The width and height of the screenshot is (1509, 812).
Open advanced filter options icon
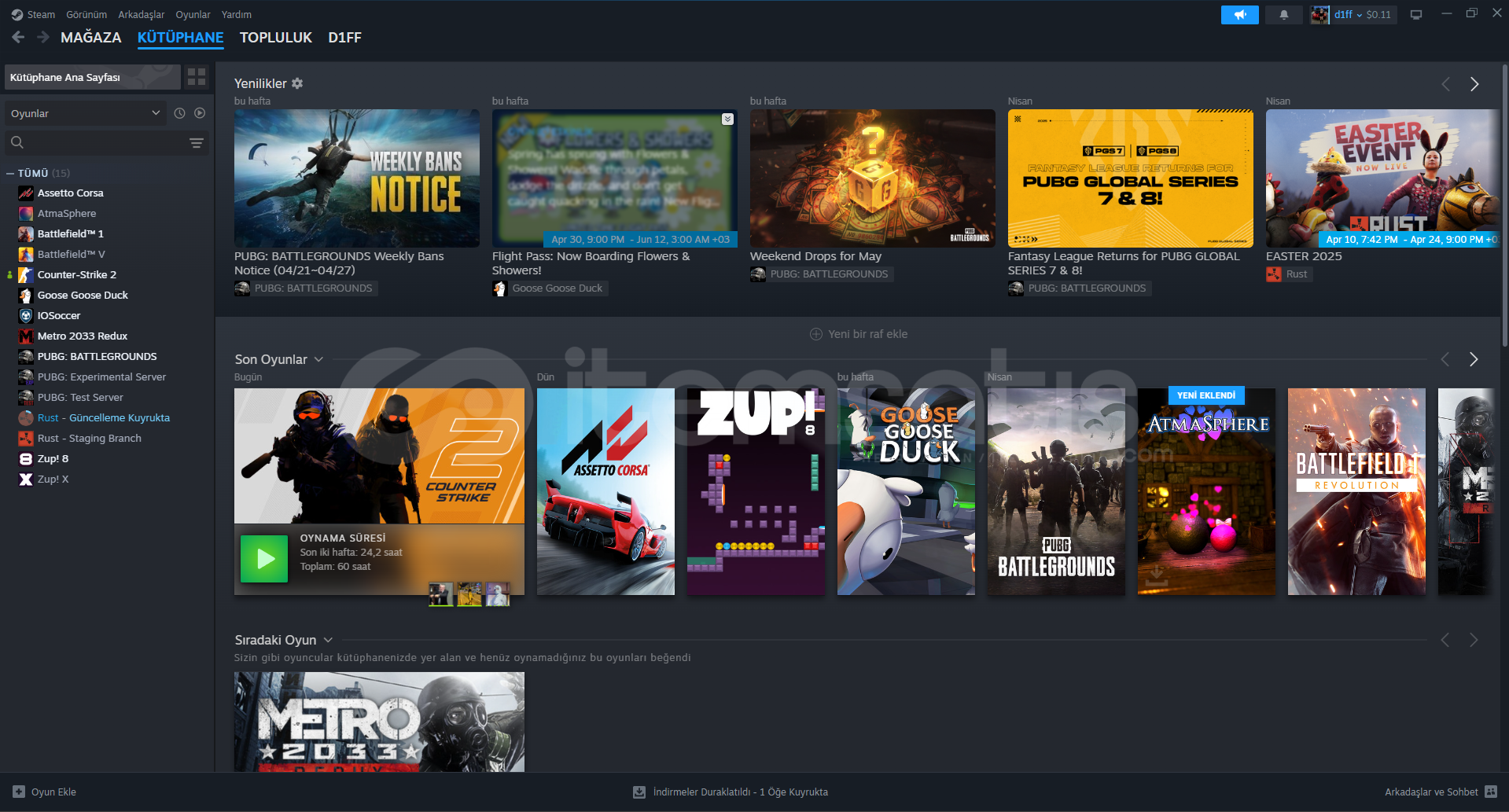(197, 142)
